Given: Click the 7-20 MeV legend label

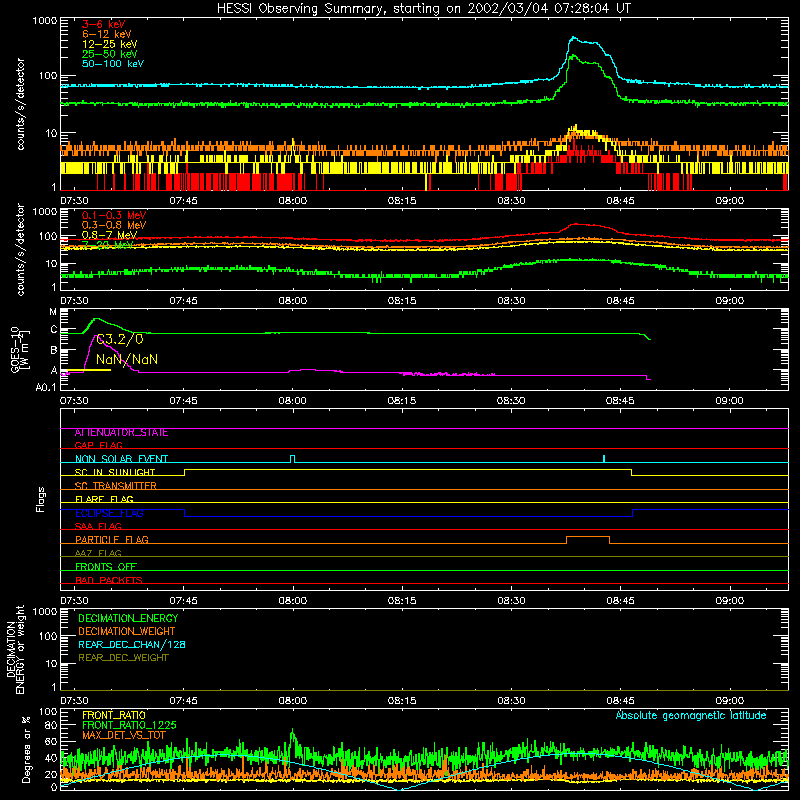Looking at the screenshot, I should click(x=107, y=245).
